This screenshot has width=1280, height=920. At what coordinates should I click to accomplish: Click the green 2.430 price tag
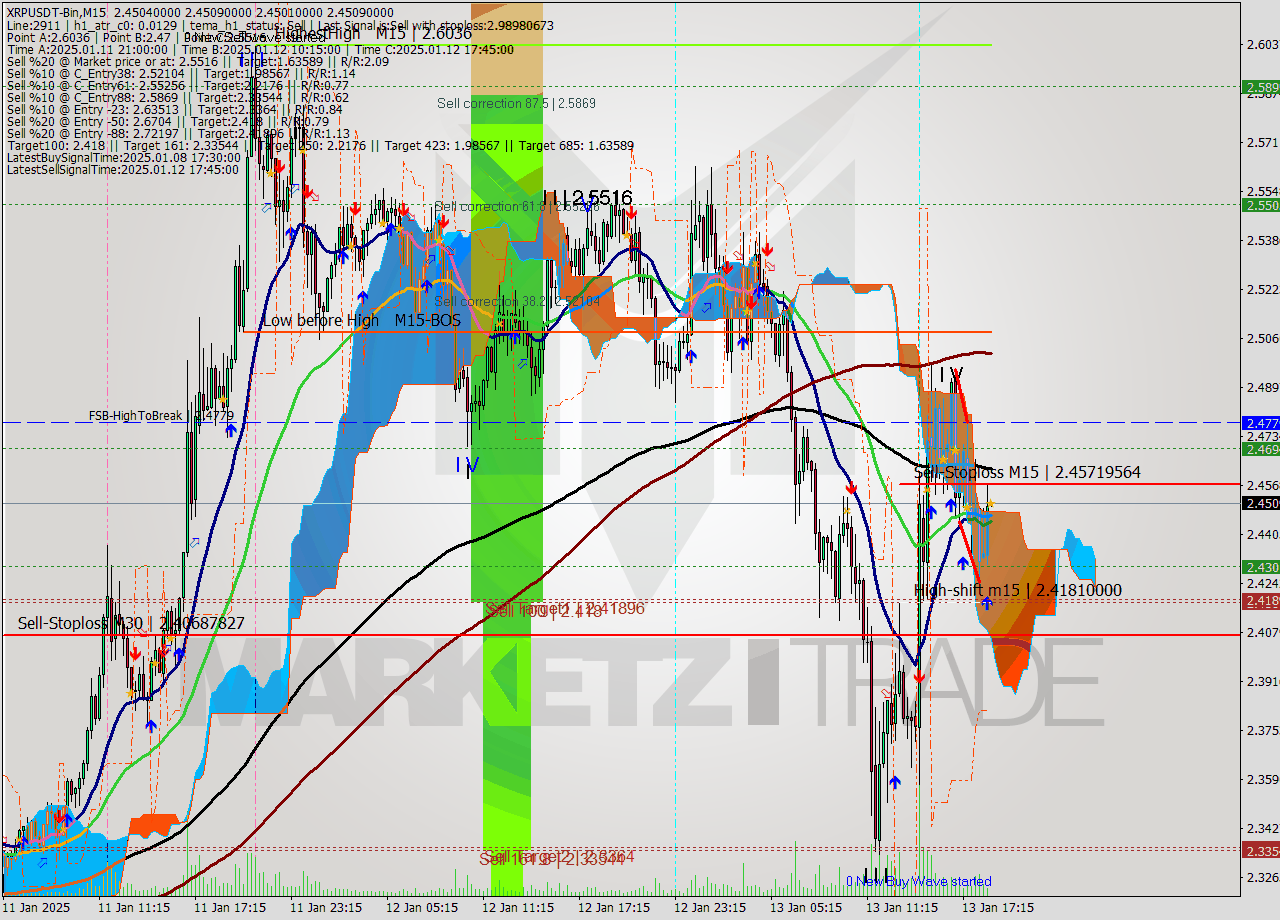point(1260,567)
